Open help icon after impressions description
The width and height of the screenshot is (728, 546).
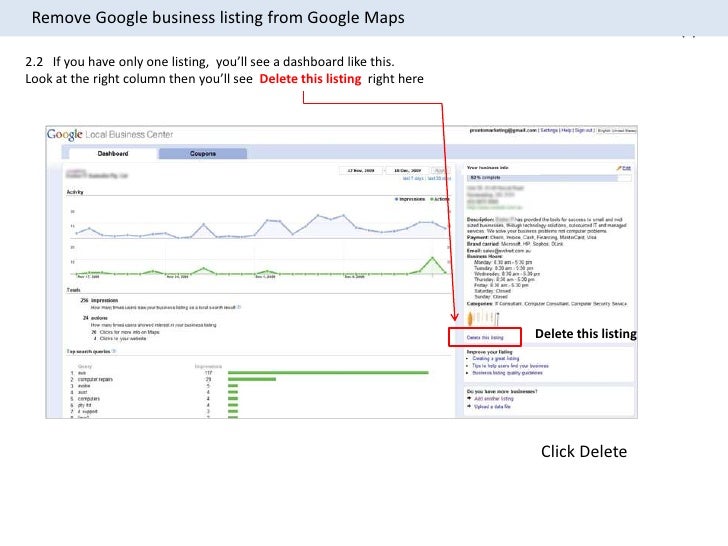[x=239, y=307]
